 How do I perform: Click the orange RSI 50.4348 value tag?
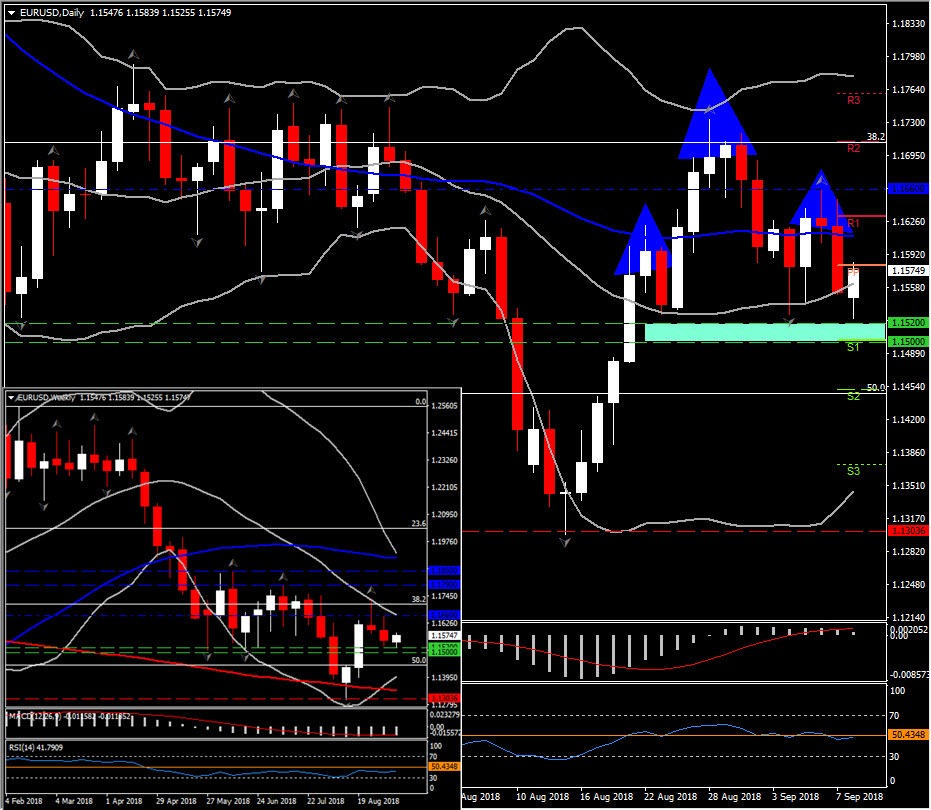908,735
